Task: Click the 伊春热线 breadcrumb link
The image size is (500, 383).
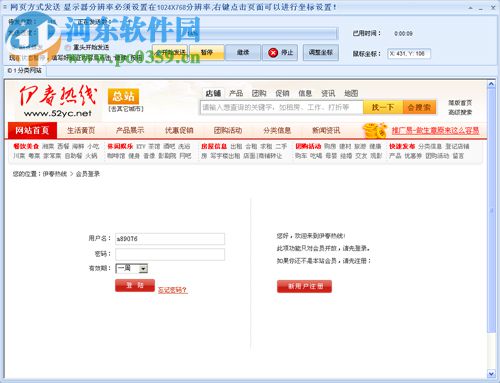Action: pyautogui.click(x=55, y=174)
